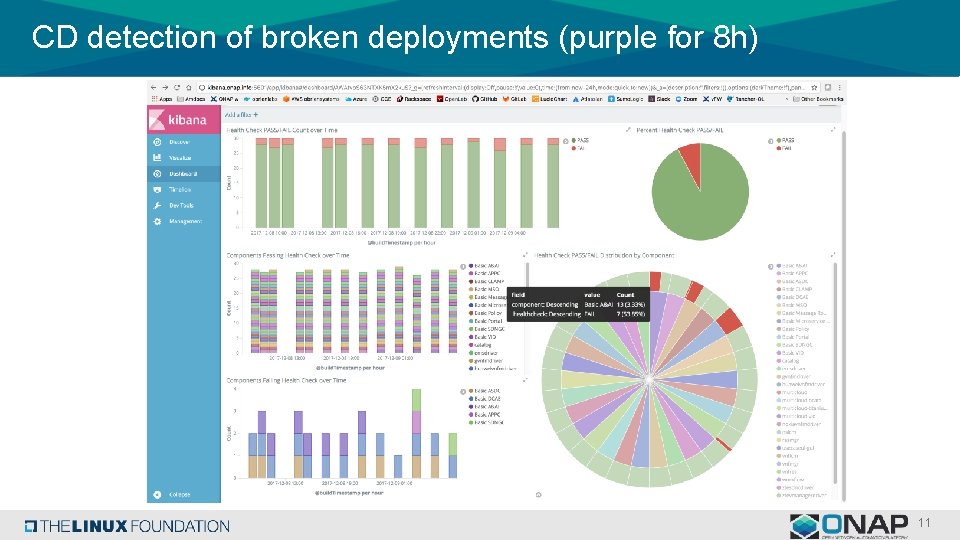The image size is (960, 540).
Task: Click red FAIL slice of percent pie
Action: pos(691,159)
